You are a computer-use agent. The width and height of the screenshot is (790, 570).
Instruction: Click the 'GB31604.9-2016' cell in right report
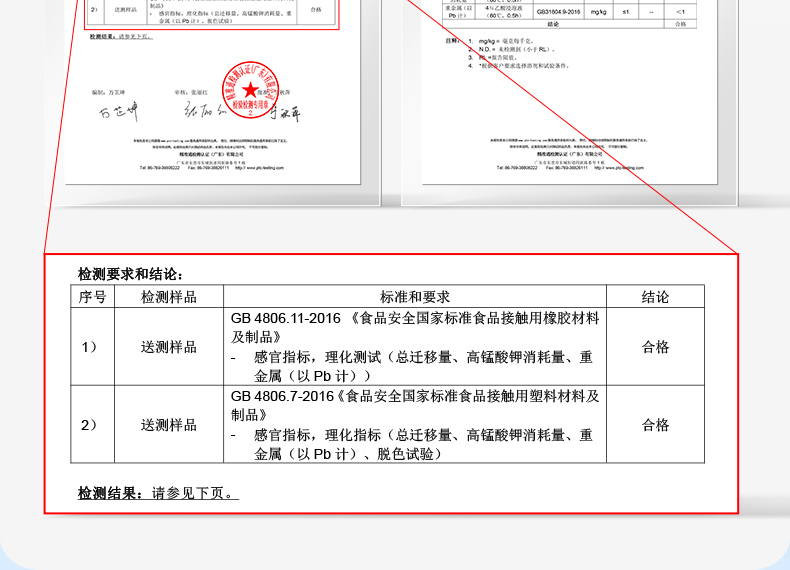[558, 12]
